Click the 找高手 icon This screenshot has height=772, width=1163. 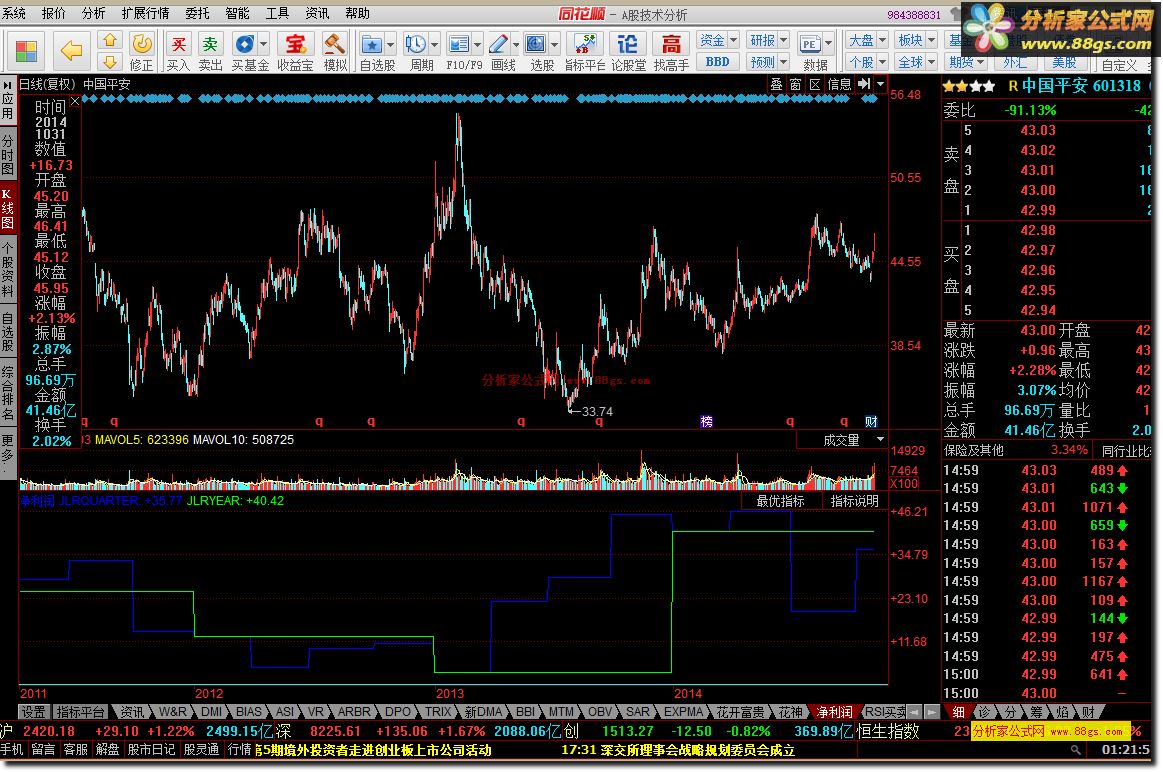[671, 44]
